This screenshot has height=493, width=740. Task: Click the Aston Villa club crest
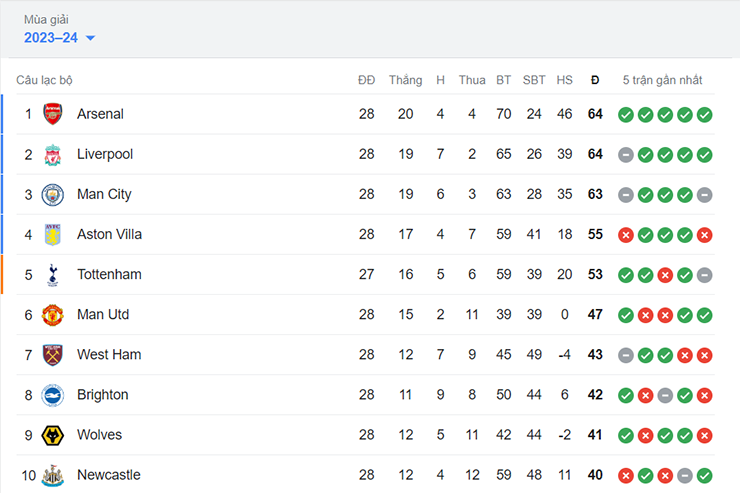coord(53,234)
